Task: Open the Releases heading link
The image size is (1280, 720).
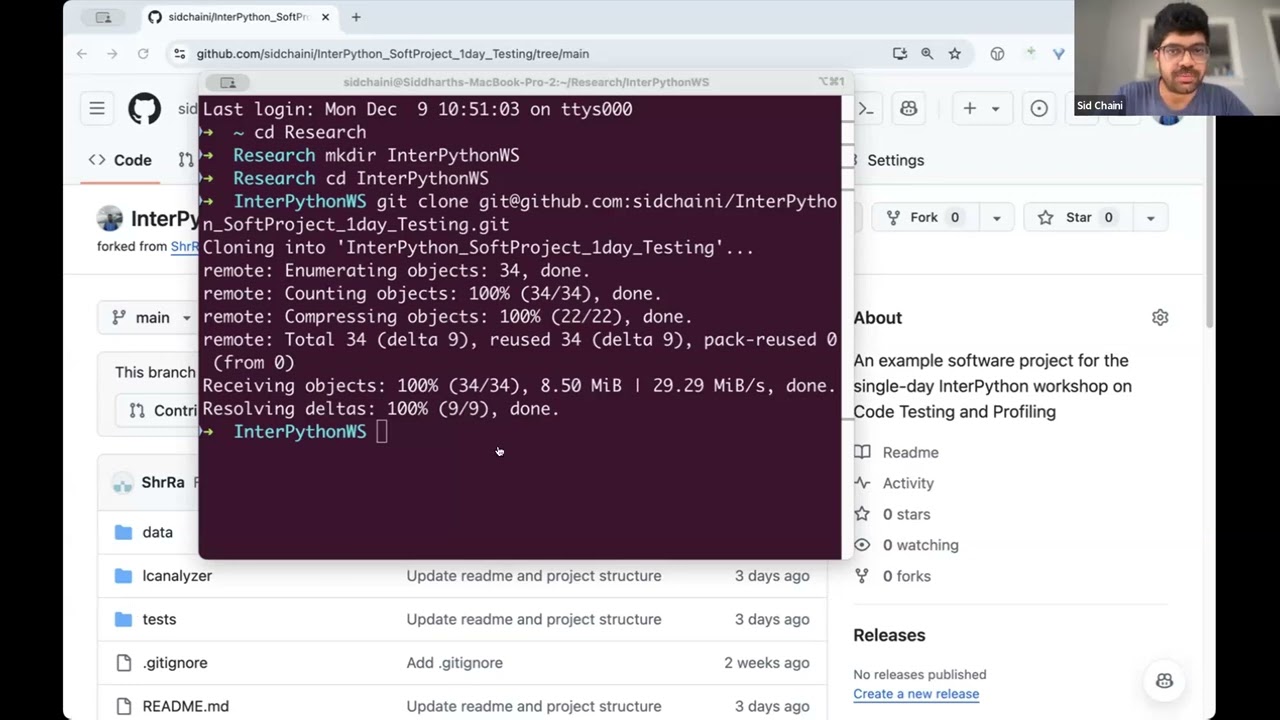Action: [x=889, y=635]
